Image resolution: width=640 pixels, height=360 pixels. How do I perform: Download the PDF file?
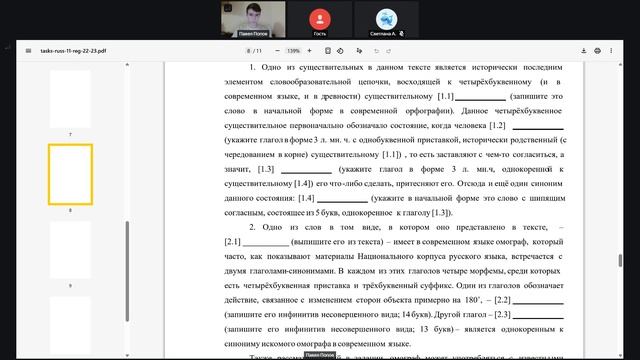[584, 51]
